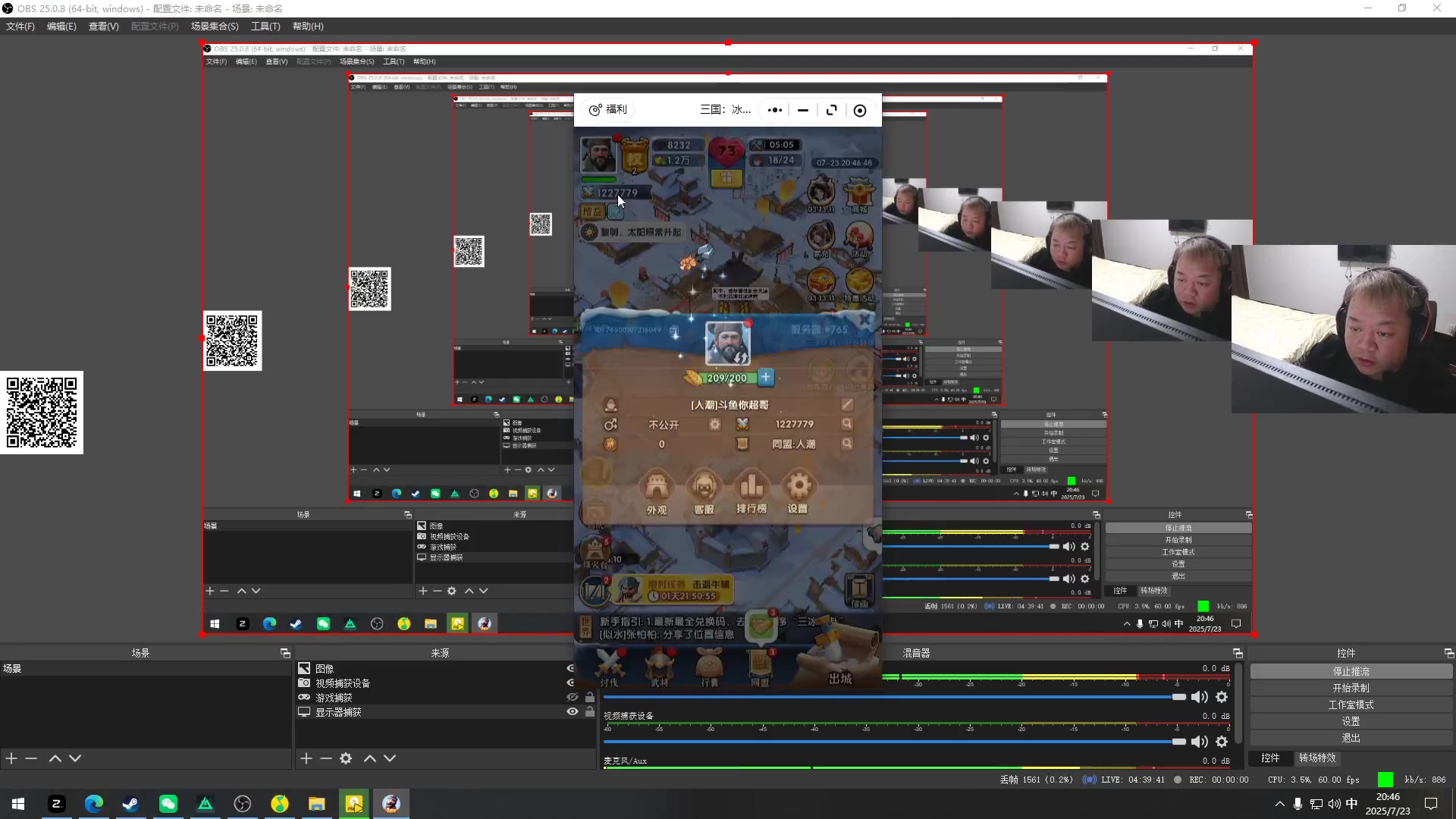Remove the selected scene with the minus icon
The height and width of the screenshot is (819, 1456).
(x=31, y=758)
